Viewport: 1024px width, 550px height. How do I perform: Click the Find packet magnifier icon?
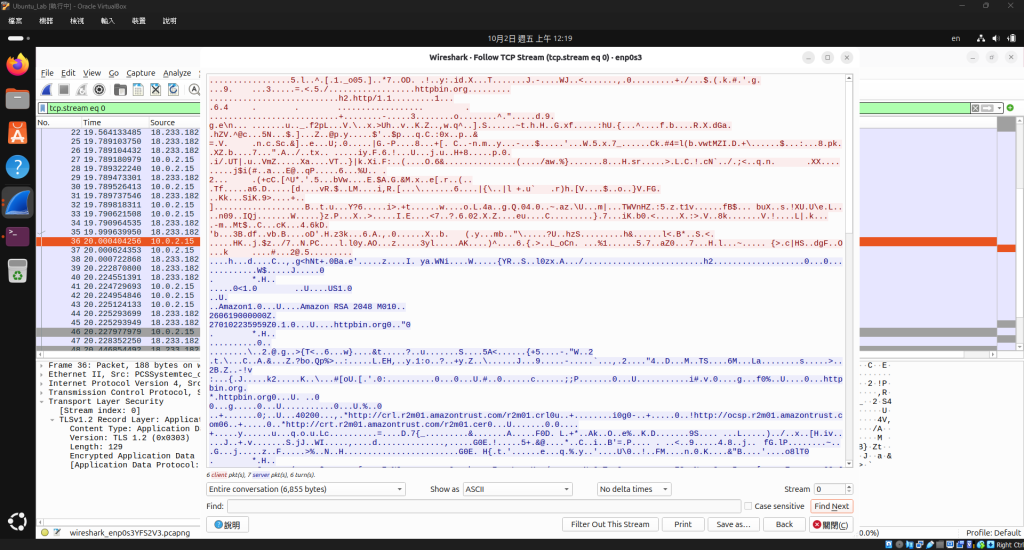click(x=194, y=90)
